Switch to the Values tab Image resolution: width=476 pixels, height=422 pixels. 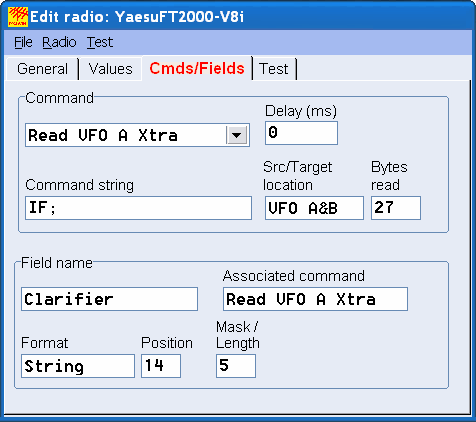[x=111, y=69]
